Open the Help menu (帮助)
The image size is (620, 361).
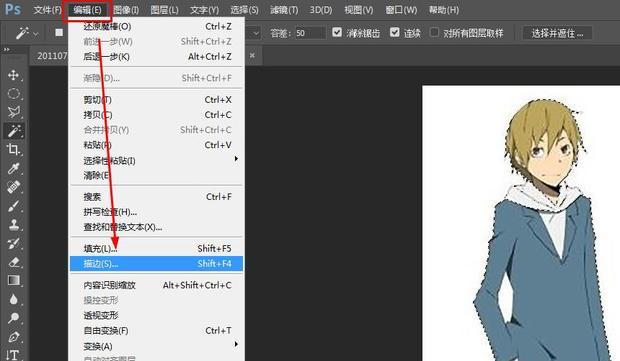(444, 10)
